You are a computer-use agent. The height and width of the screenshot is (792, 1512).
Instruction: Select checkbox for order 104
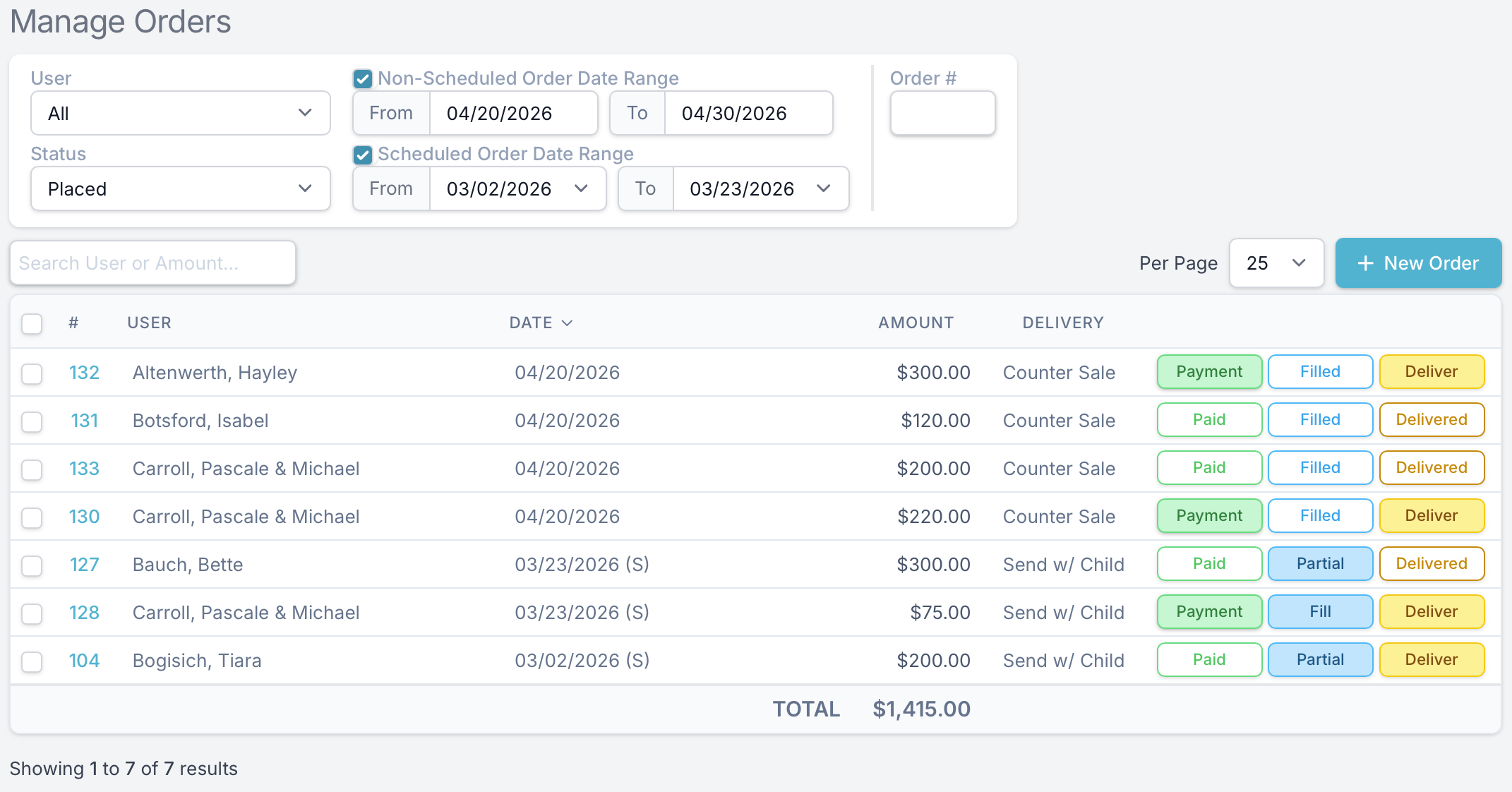click(x=32, y=661)
